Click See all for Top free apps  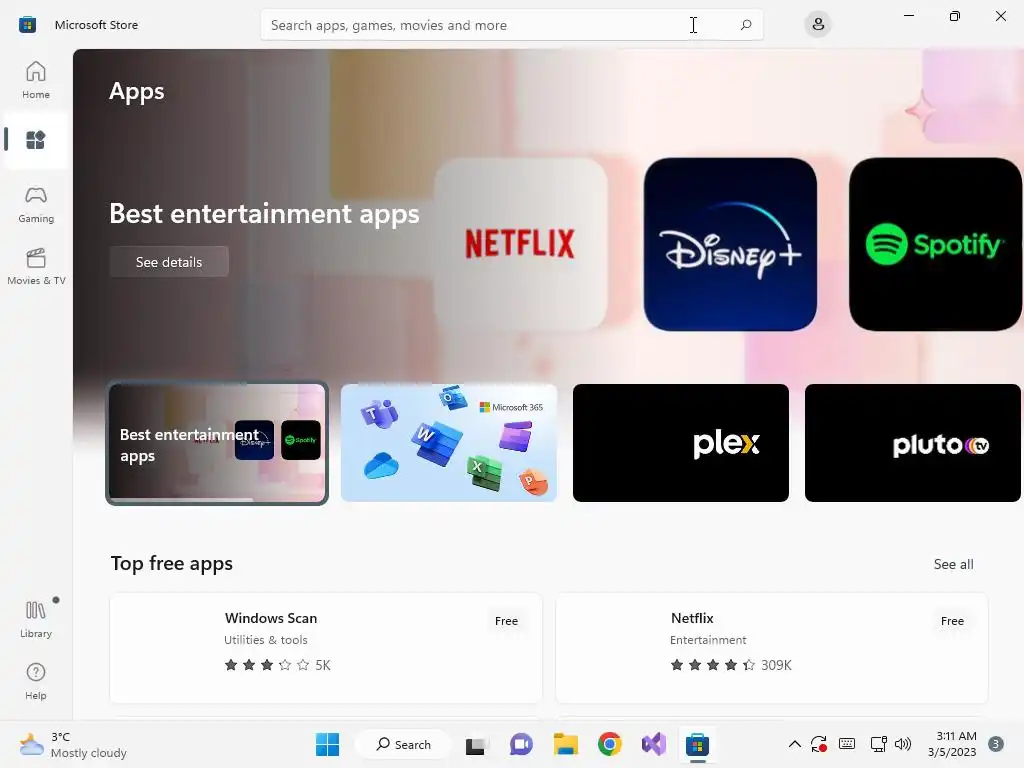(953, 564)
